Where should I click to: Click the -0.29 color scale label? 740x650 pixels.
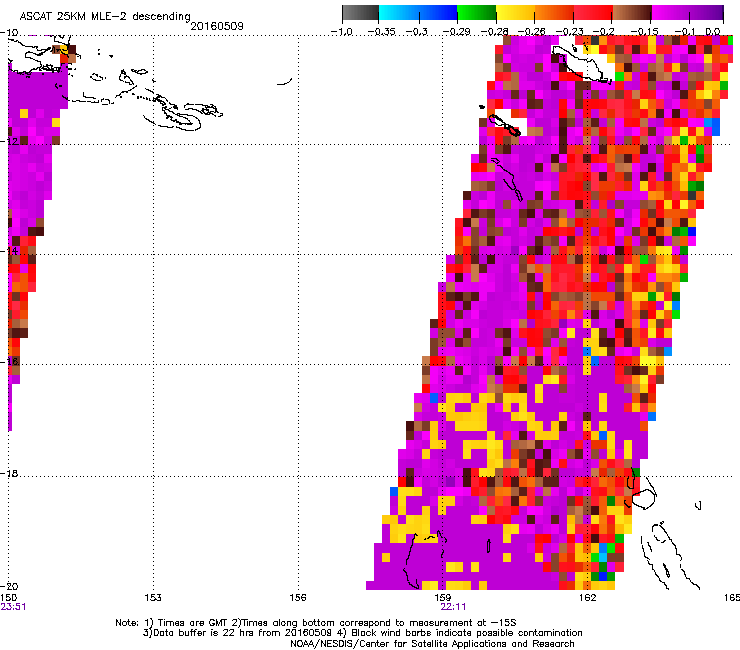pyautogui.click(x=456, y=32)
